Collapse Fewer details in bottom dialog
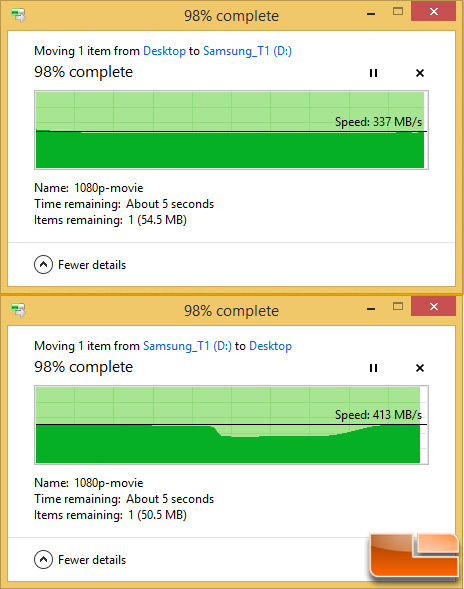This screenshot has height=589, width=464. pyautogui.click(x=80, y=560)
